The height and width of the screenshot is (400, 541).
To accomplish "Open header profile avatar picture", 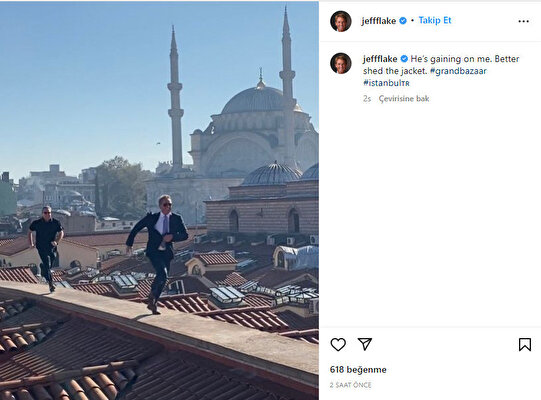I will pyautogui.click(x=341, y=21).
